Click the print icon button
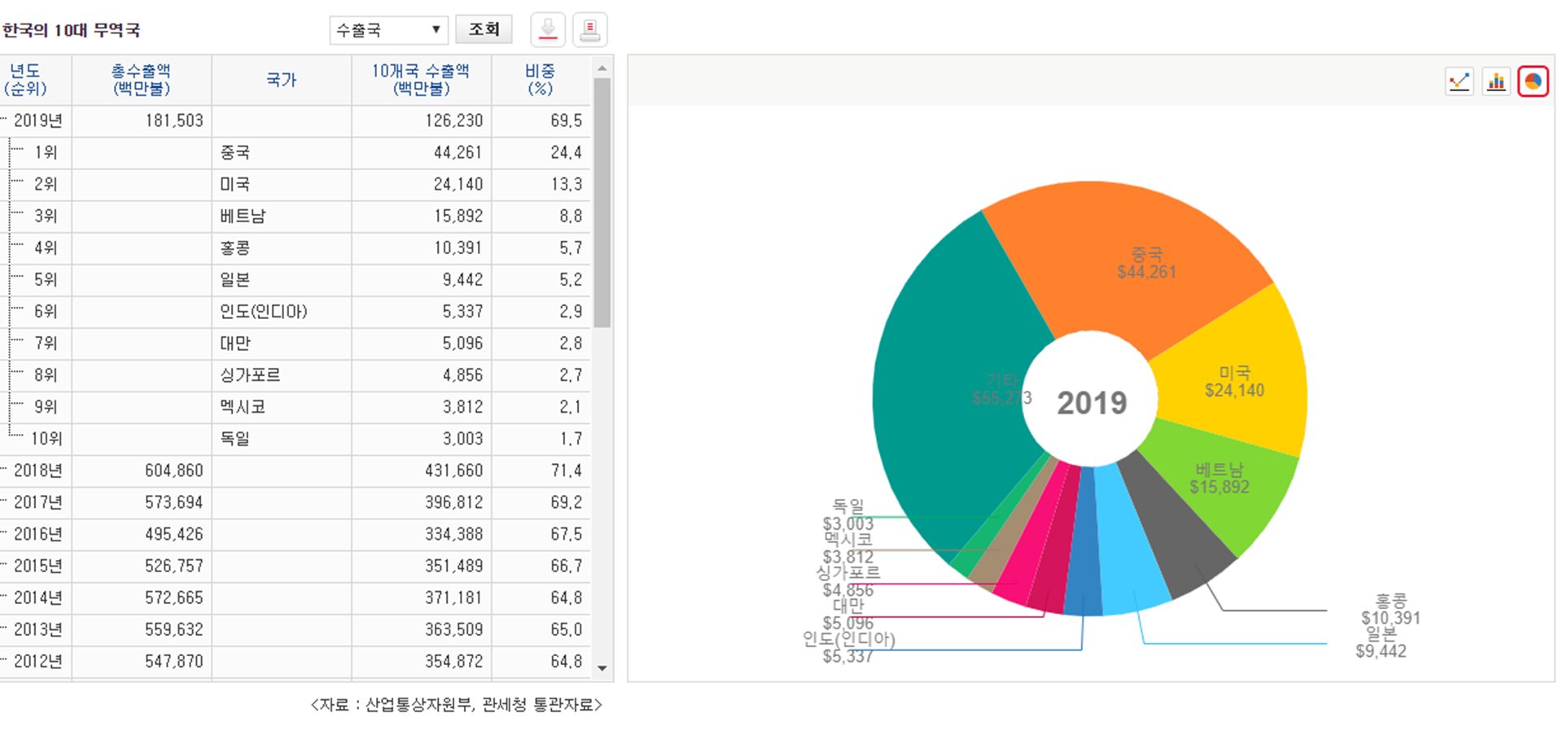Screen dimensions: 1568x731 pos(589,31)
